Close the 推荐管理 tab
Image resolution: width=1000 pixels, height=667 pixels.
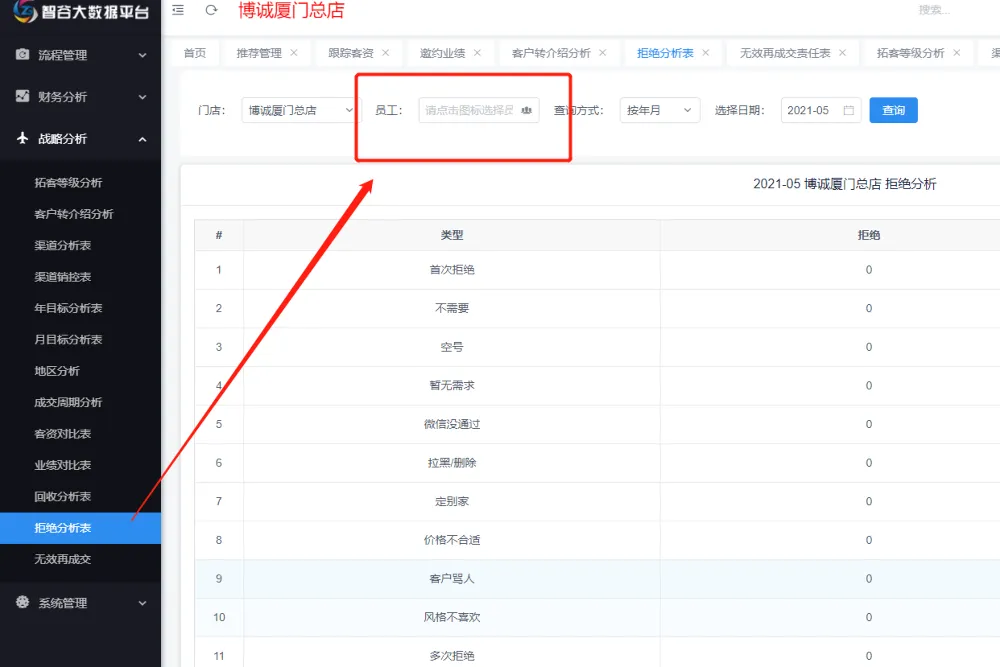point(294,53)
